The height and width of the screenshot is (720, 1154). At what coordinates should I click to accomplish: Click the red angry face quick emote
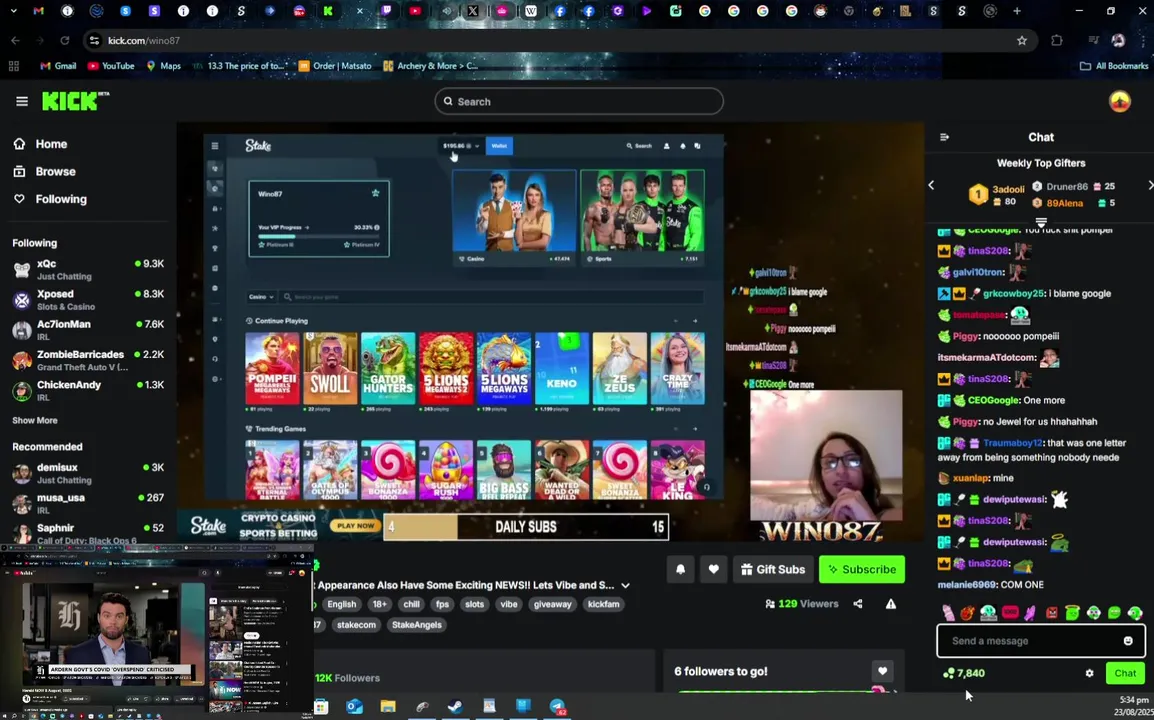tap(1052, 613)
